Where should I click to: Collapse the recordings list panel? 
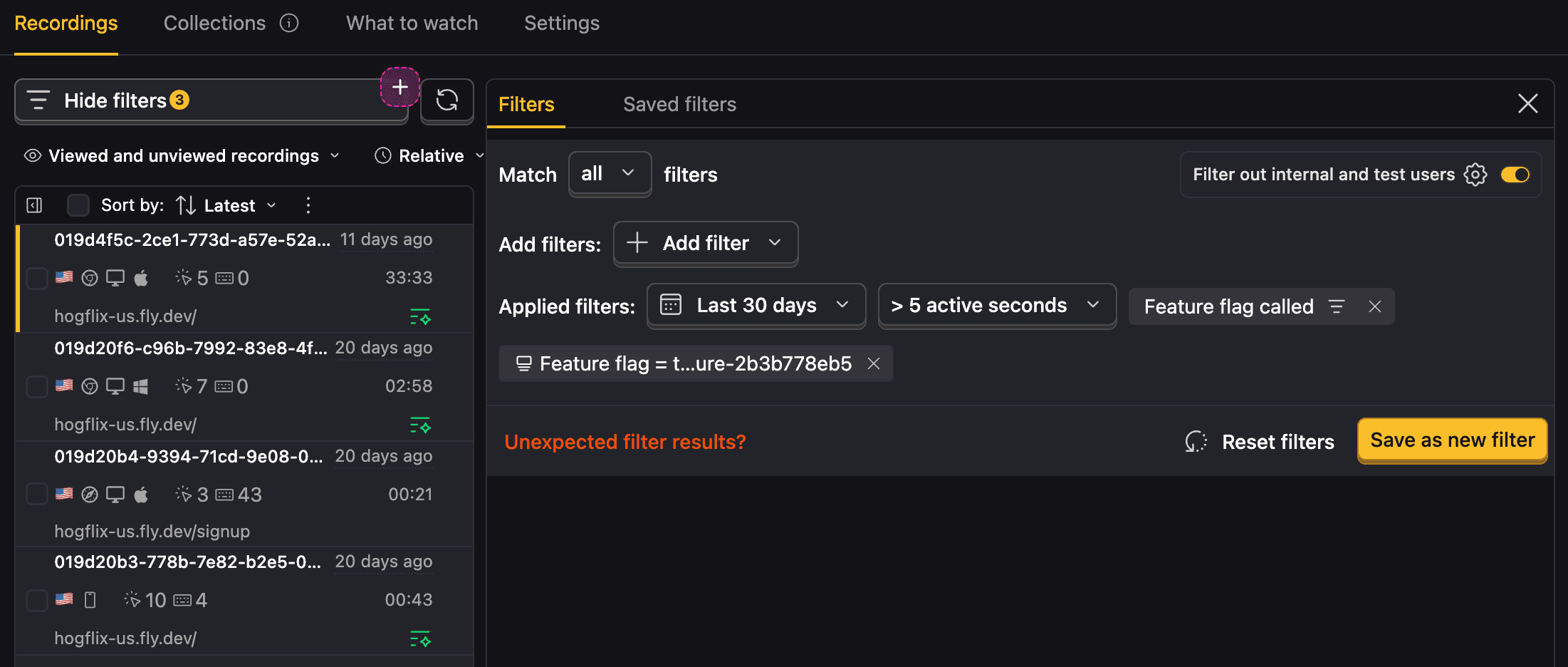tap(33, 205)
